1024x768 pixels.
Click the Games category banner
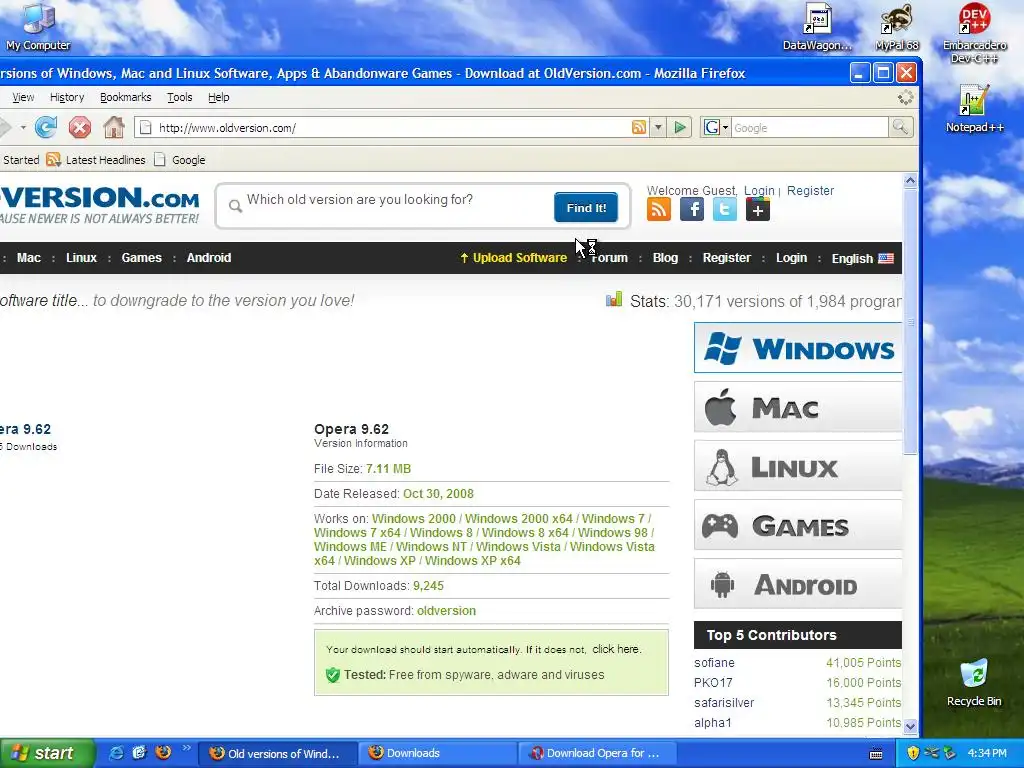point(797,525)
